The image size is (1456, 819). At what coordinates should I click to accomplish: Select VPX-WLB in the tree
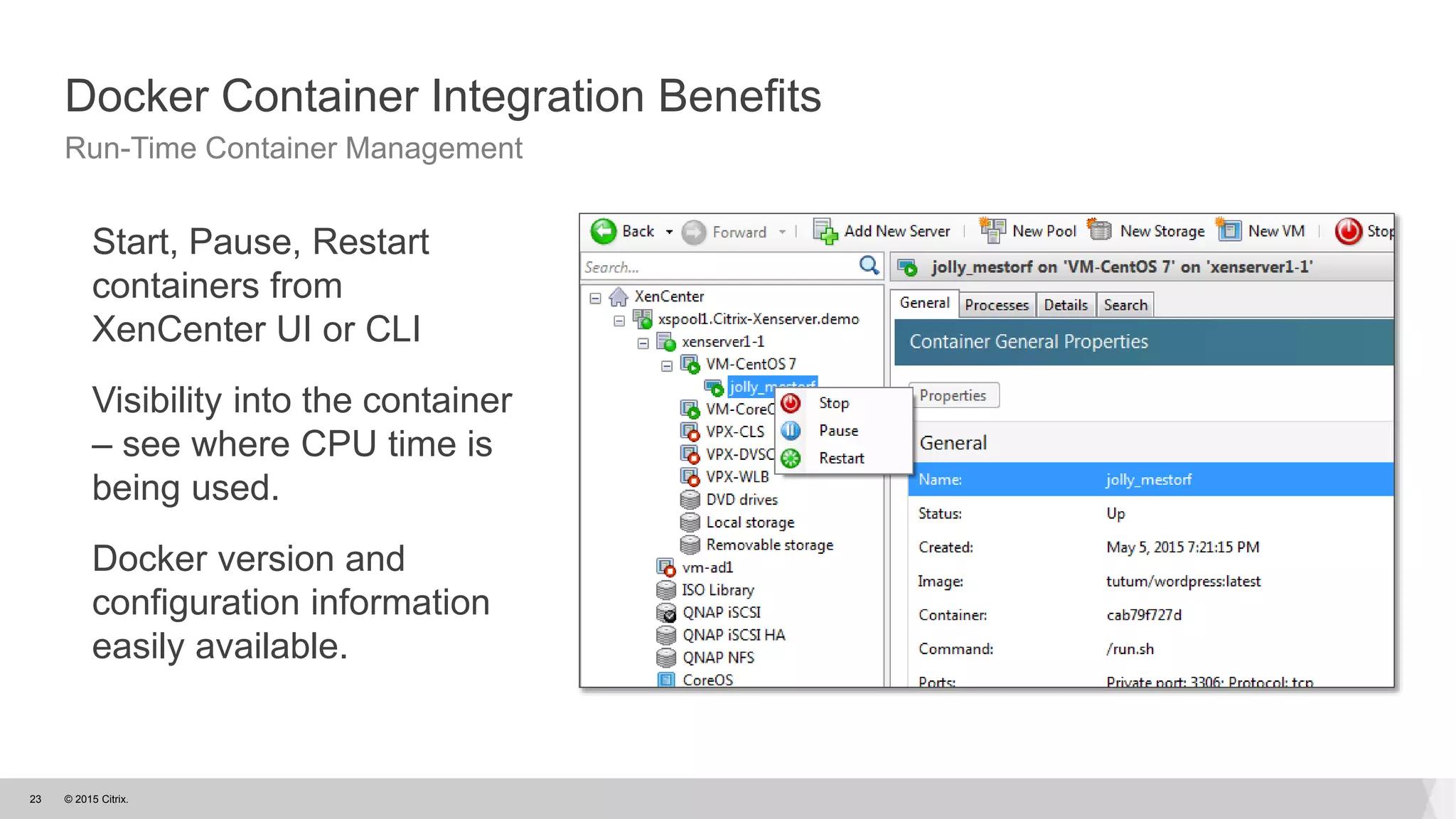coord(737,476)
